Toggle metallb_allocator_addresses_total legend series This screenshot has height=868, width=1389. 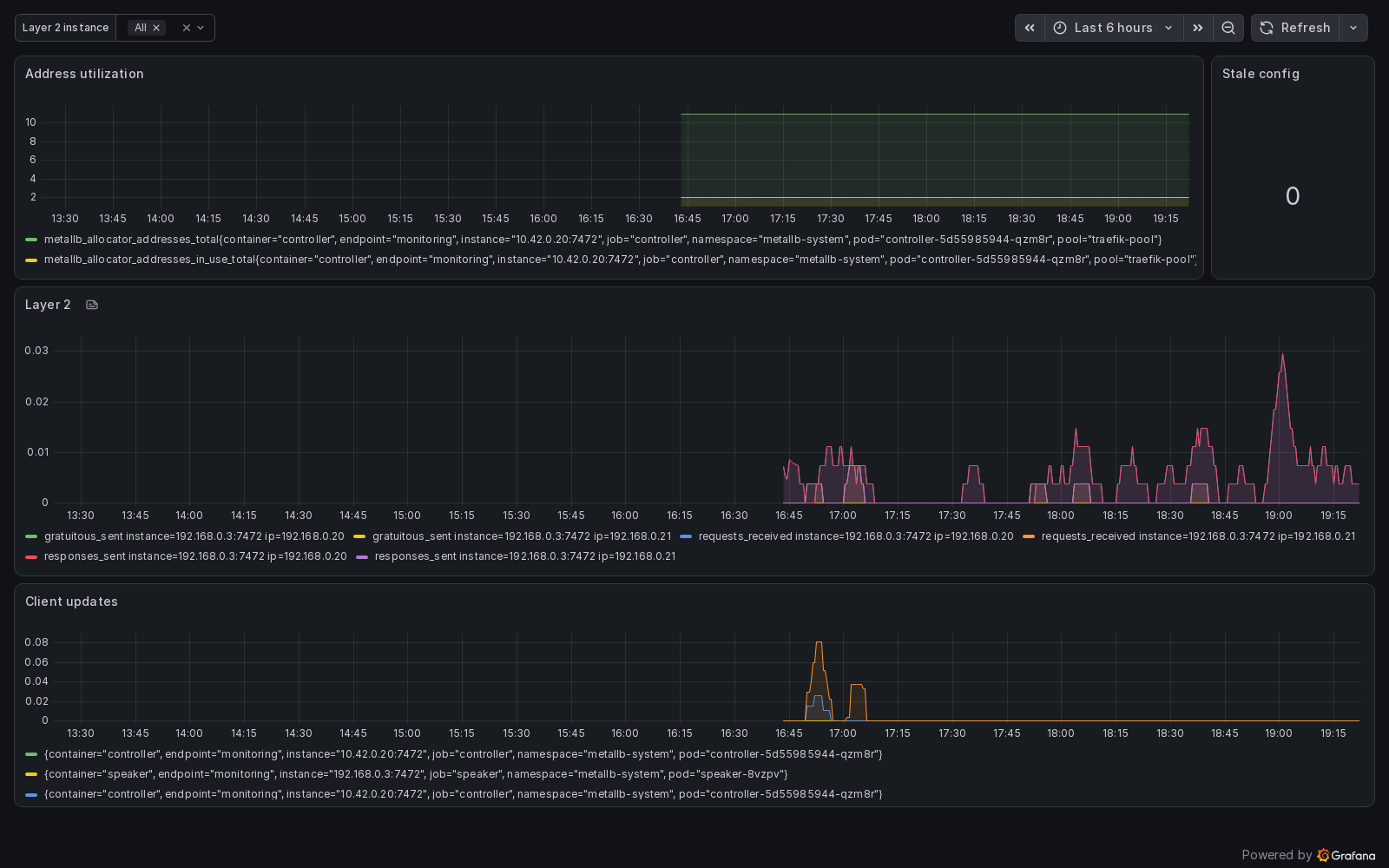602,240
